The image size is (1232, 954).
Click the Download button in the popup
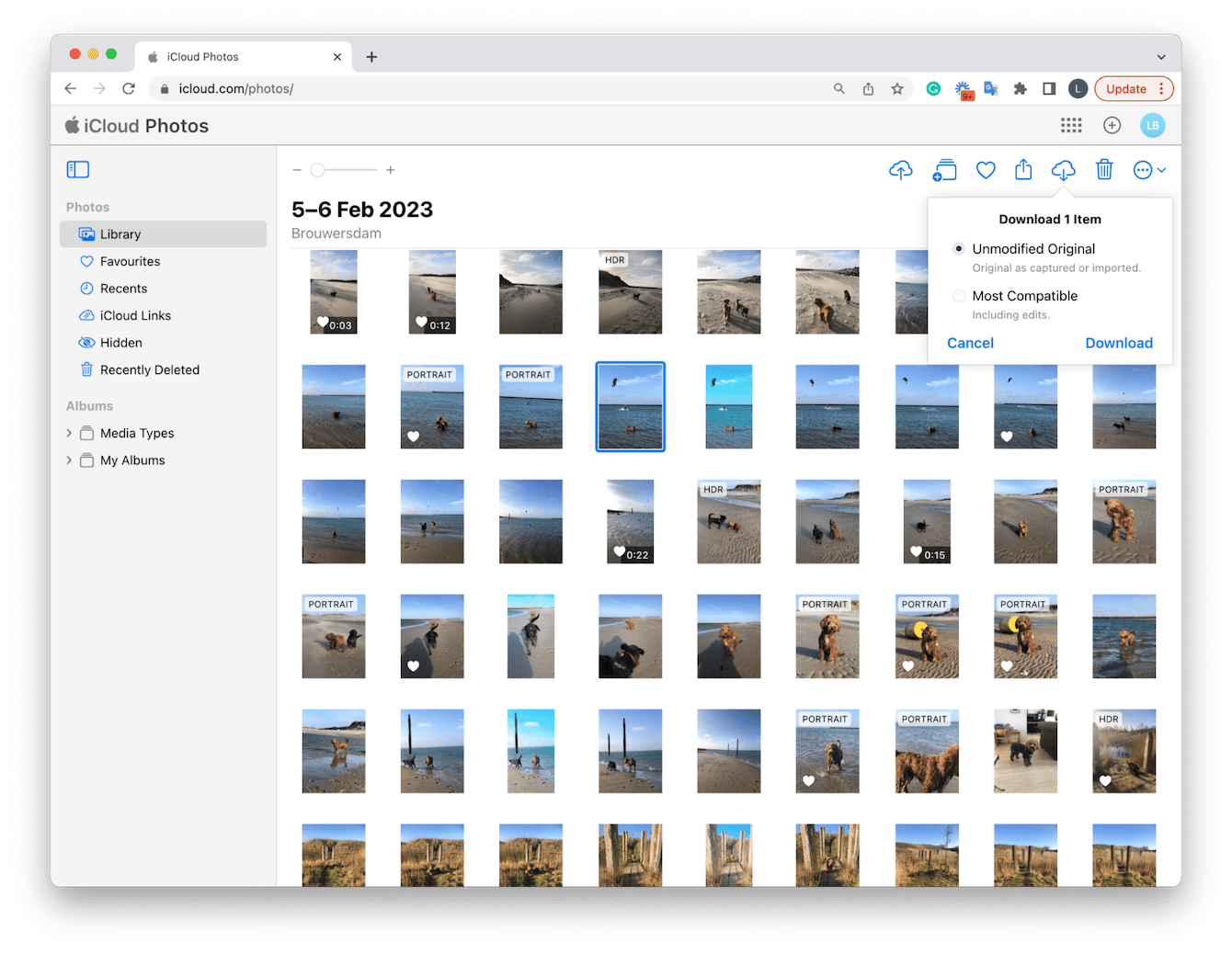coord(1119,343)
